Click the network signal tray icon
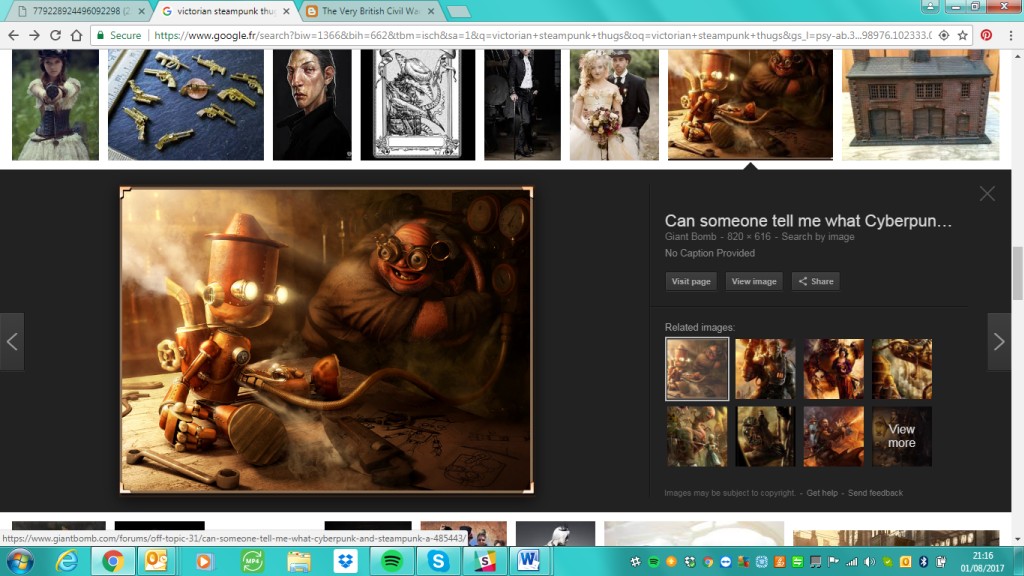The width and height of the screenshot is (1024, 576). 852,561
